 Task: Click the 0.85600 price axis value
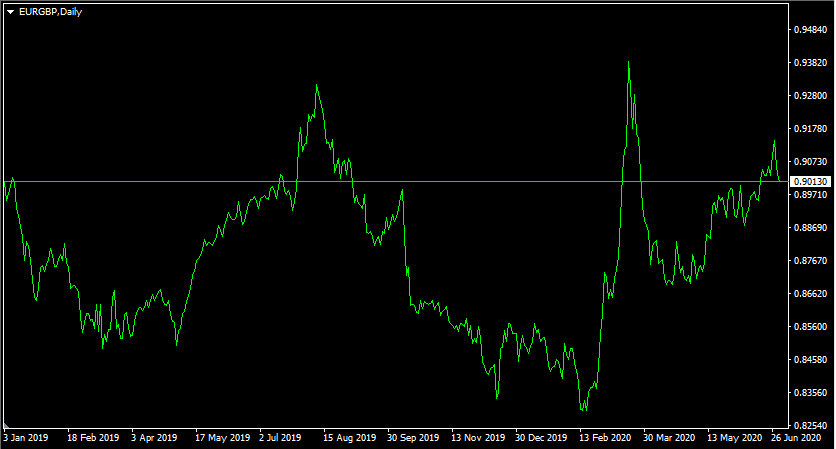pos(810,327)
